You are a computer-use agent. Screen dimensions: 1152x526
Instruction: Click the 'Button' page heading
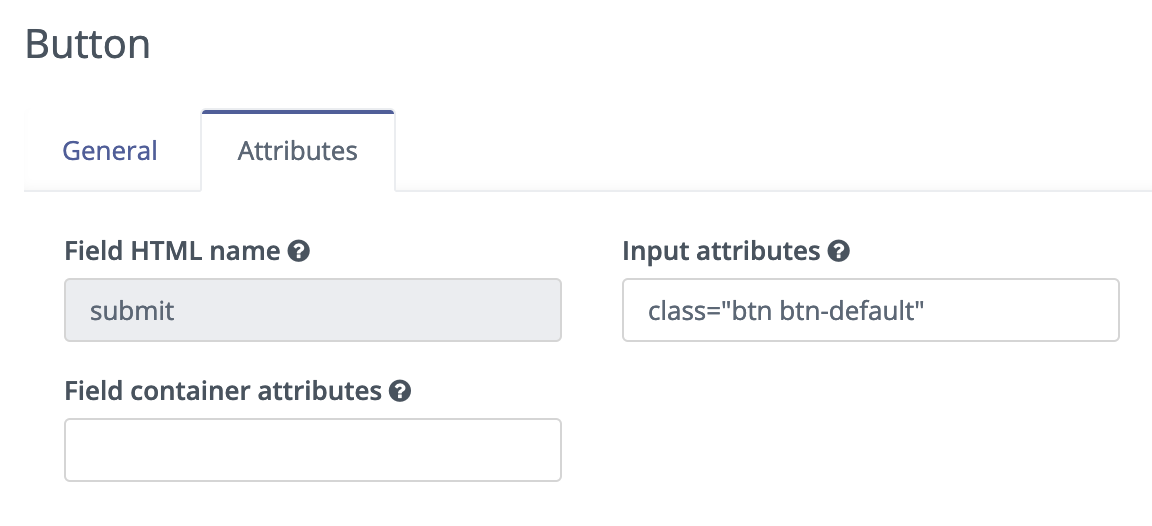pos(87,44)
